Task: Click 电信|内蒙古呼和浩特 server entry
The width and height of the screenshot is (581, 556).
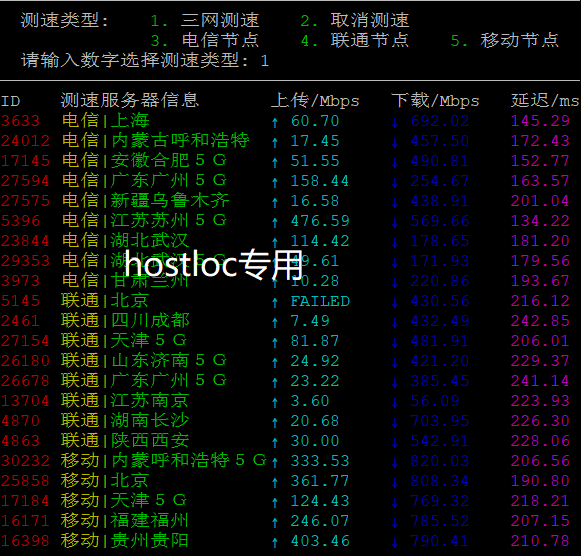Action: [x=155, y=141]
